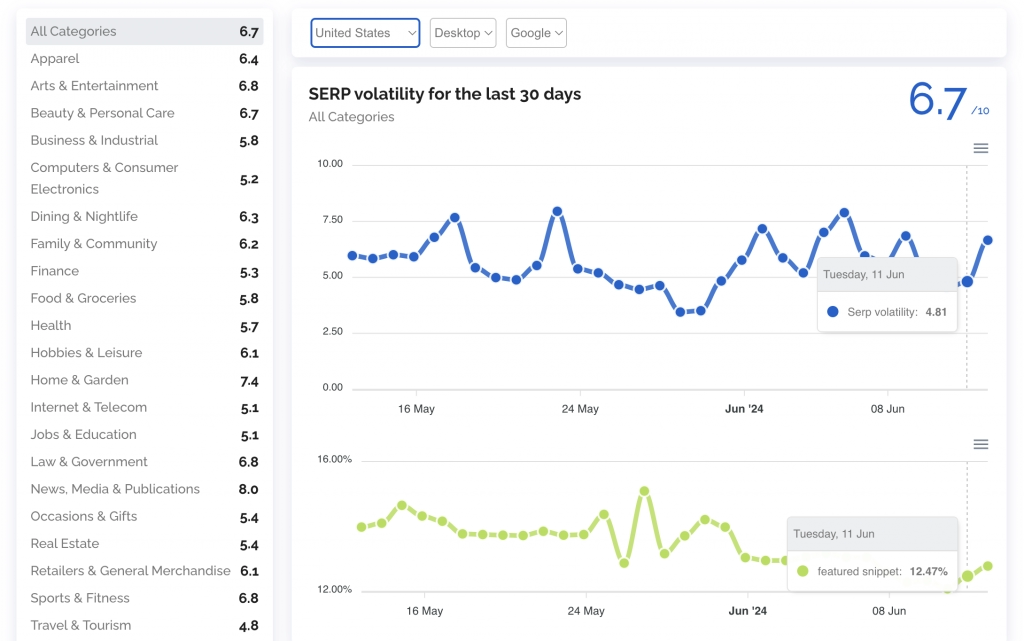Click the featured snippet peak data point
Image resolution: width=1024 pixels, height=641 pixels.
click(x=643, y=489)
